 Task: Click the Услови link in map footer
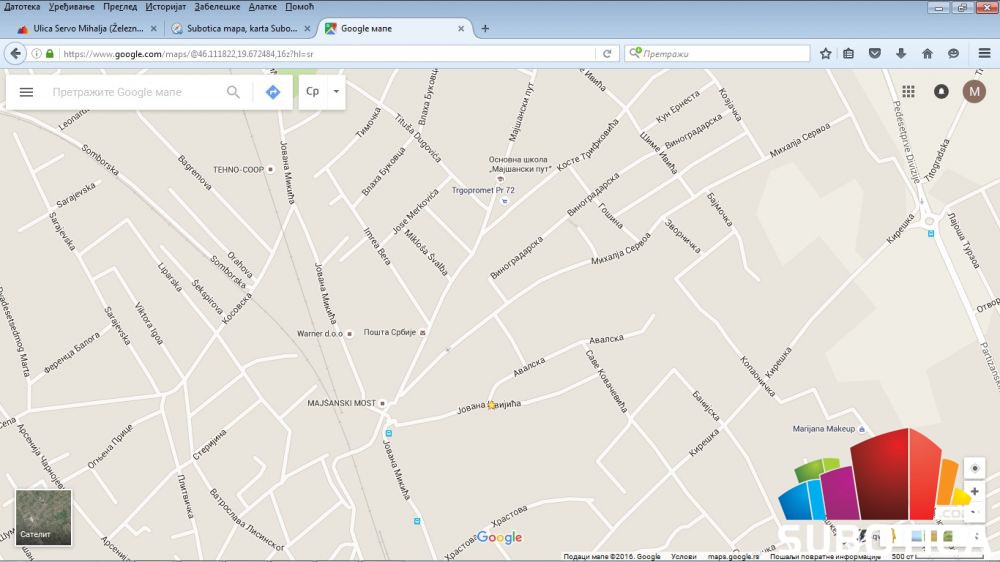(684, 557)
